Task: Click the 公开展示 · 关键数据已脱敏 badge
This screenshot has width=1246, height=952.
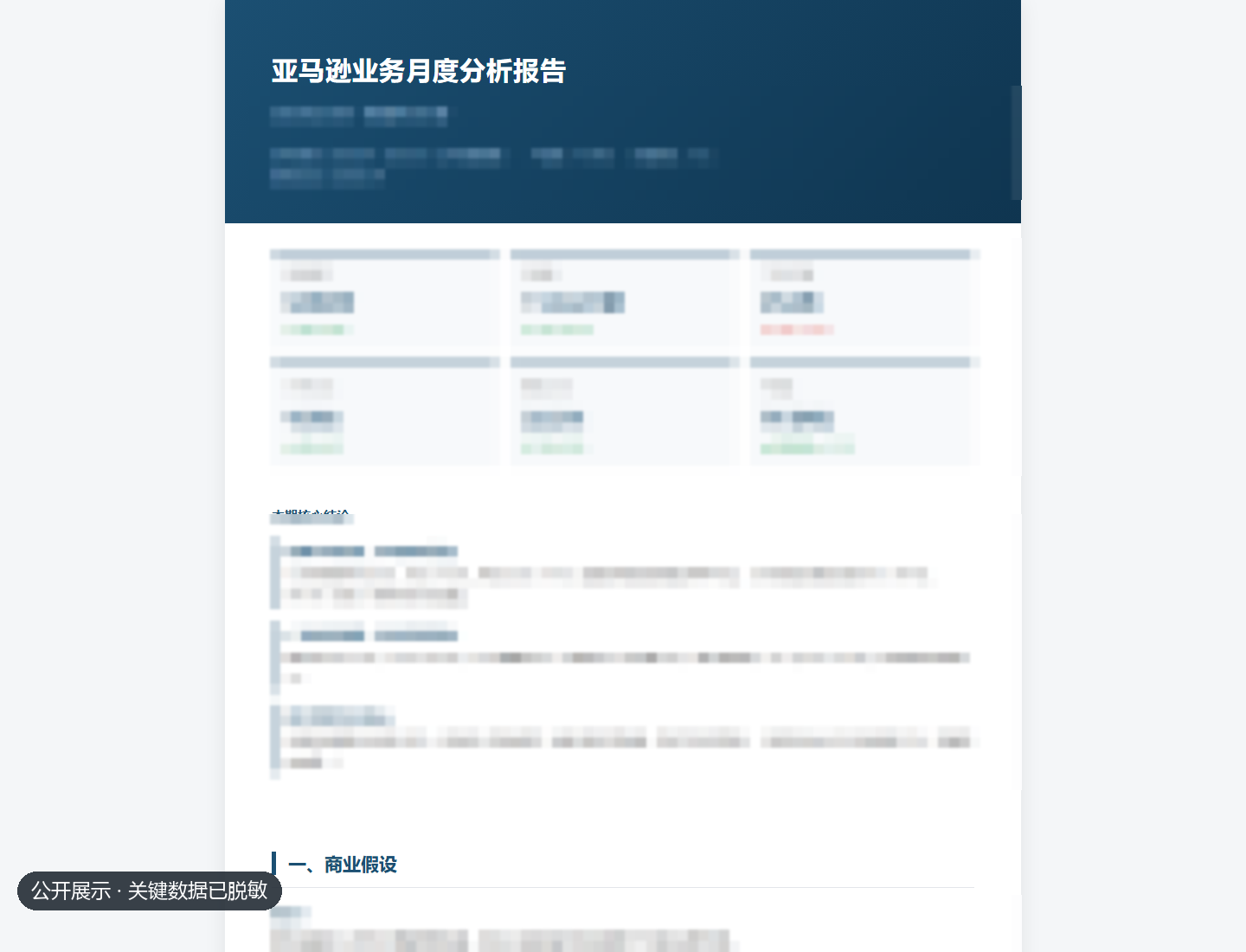Action: pyautogui.click(x=150, y=891)
